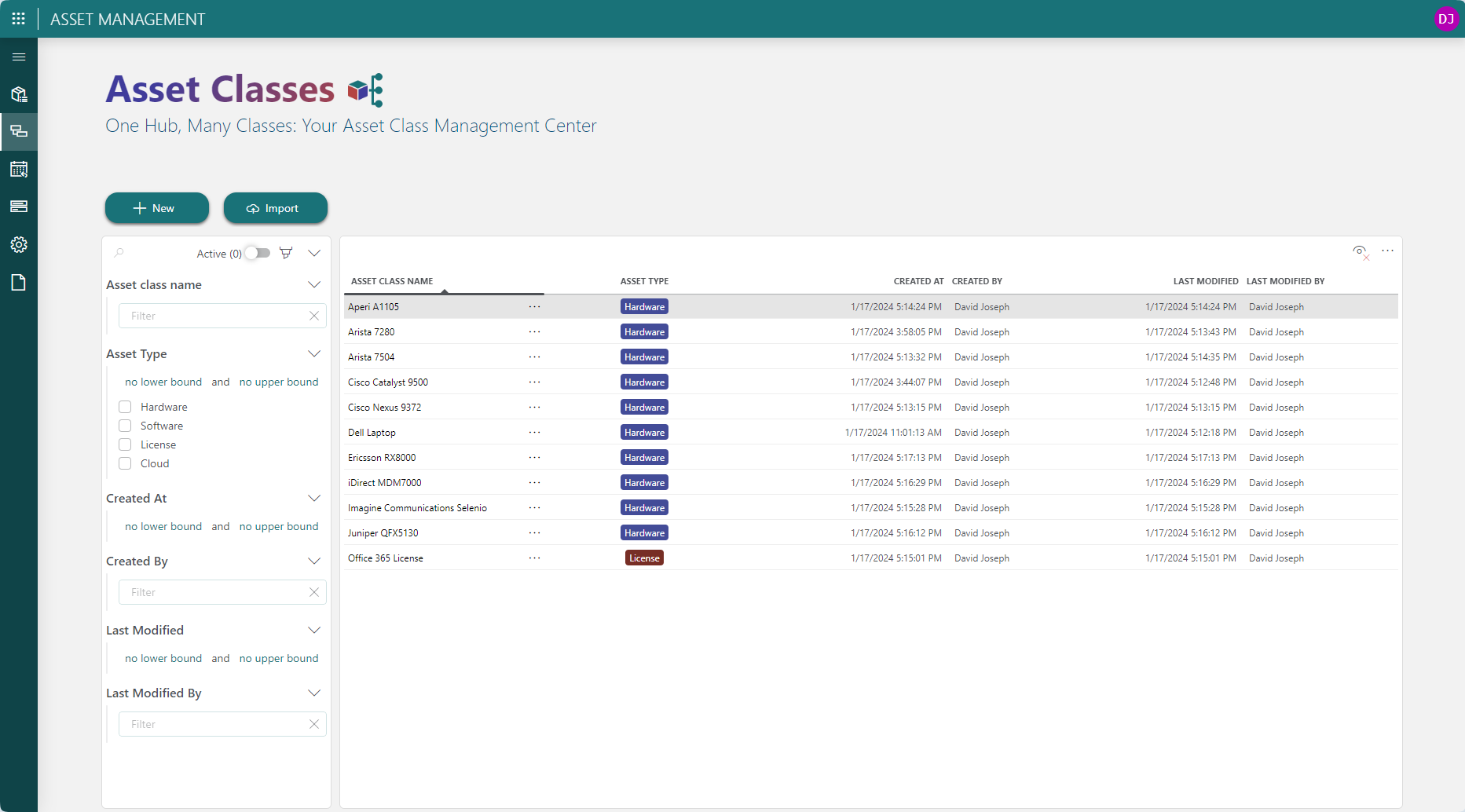
Task: Select the Juniper QFX5130 row name
Action: point(383,533)
